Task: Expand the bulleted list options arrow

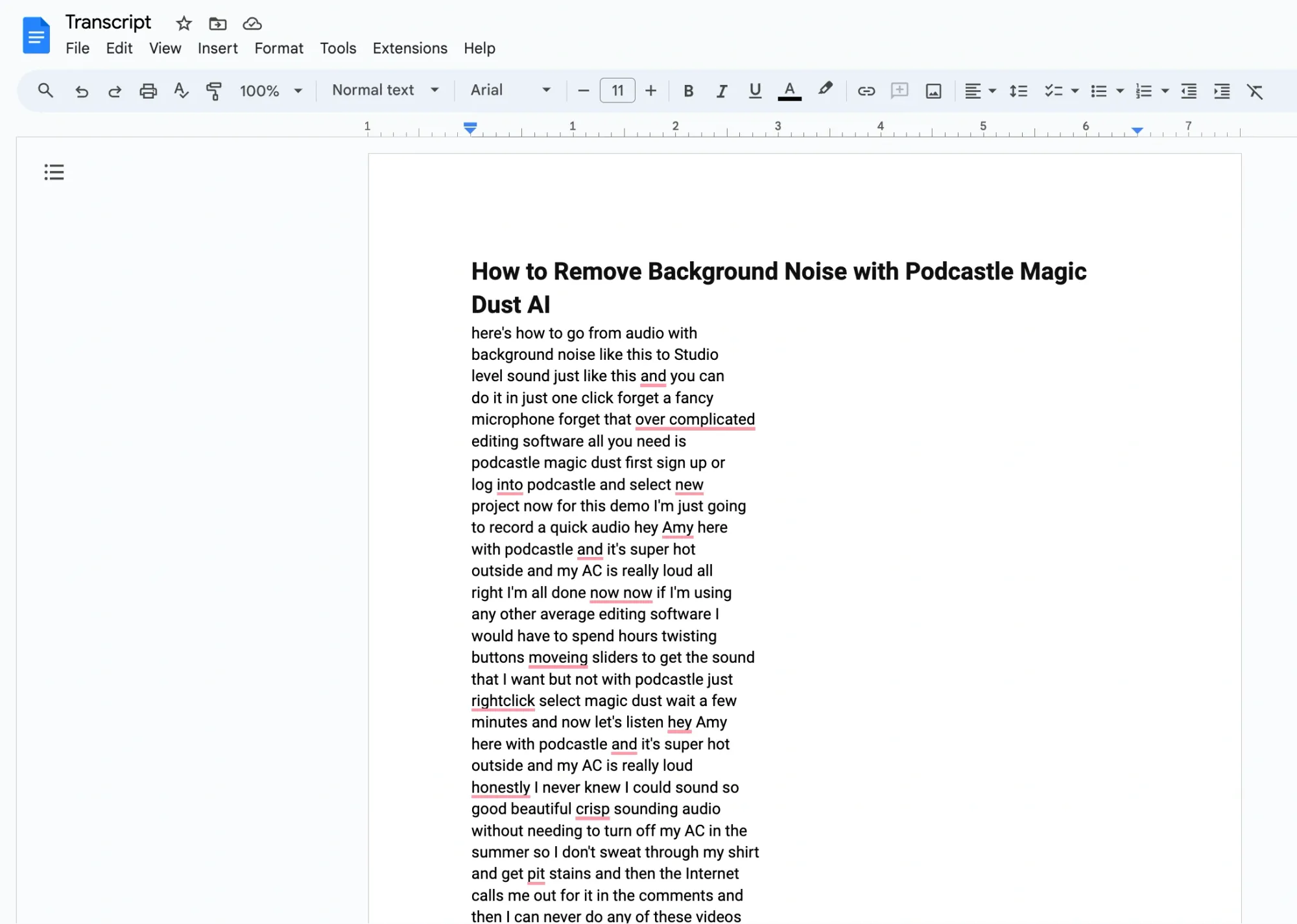Action: (1120, 91)
